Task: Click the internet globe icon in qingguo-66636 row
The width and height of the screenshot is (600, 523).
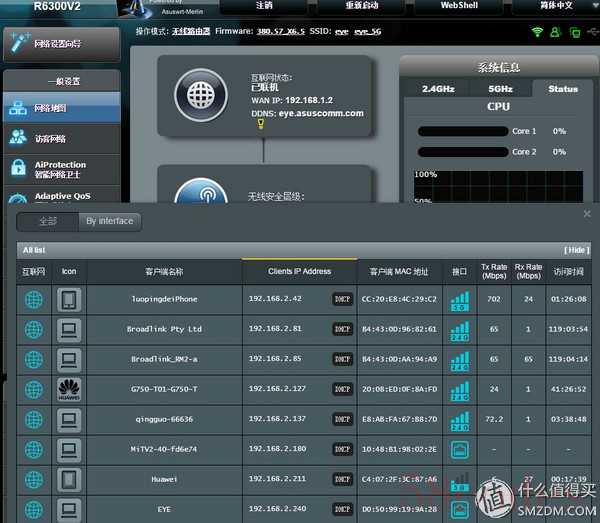Action: (34, 418)
